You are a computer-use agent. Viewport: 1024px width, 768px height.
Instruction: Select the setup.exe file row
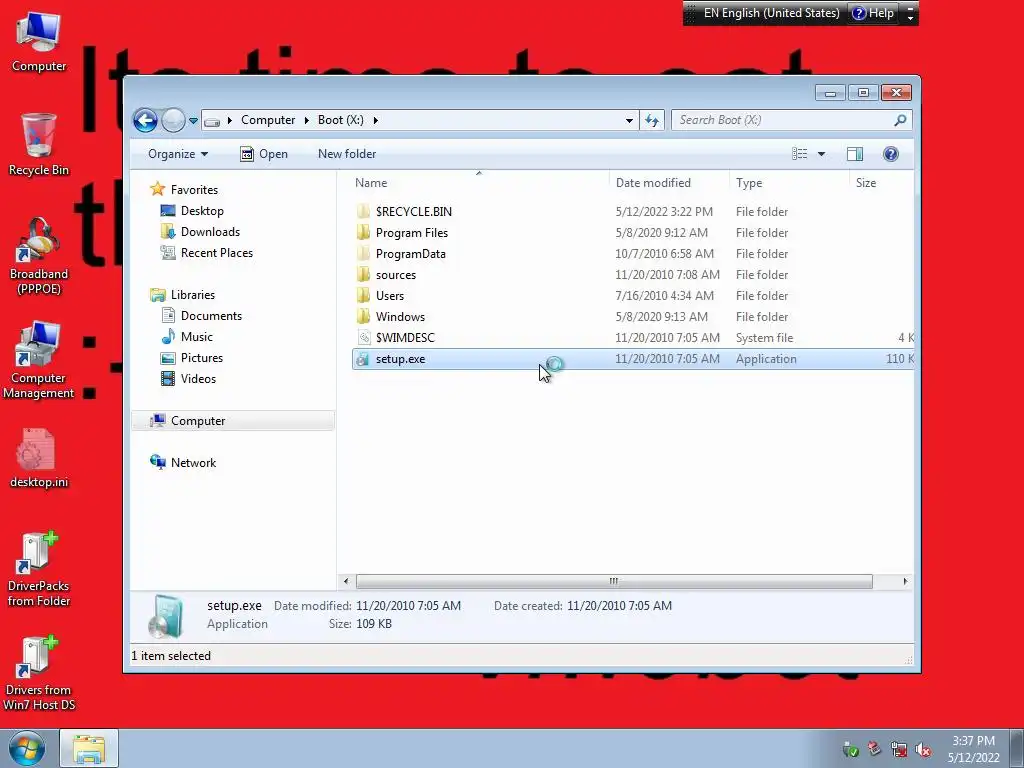[x=633, y=359]
